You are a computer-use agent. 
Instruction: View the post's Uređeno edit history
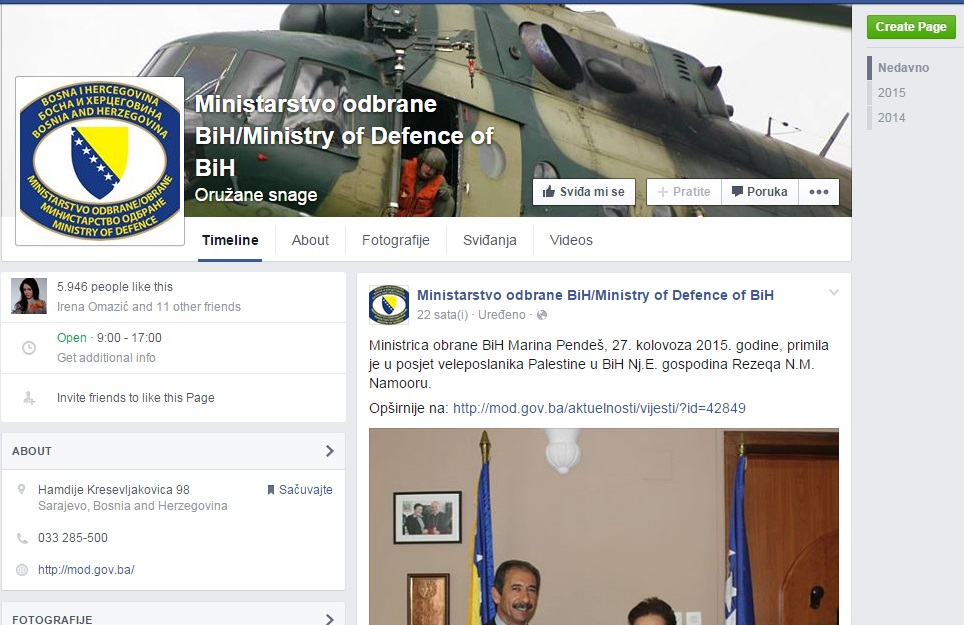[502, 315]
